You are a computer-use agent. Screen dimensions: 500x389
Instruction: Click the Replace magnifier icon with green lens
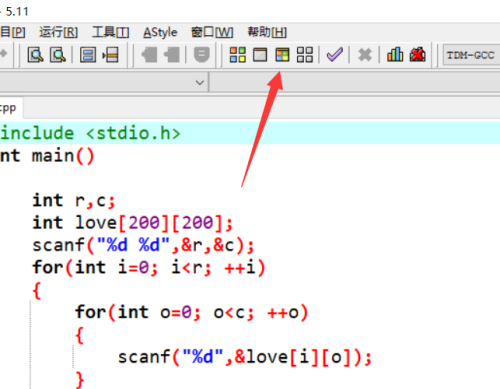pyautogui.click(x=58, y=55)
